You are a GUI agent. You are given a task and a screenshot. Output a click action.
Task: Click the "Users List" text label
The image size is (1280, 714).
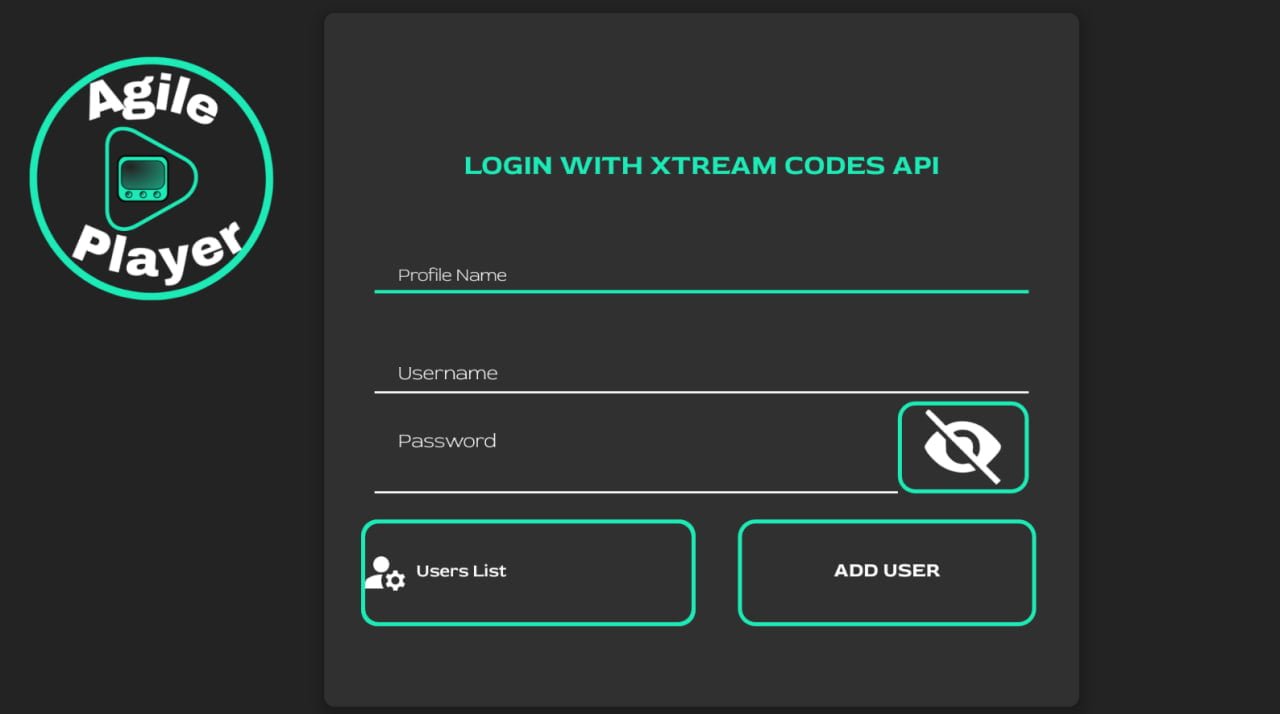(461, 571)
